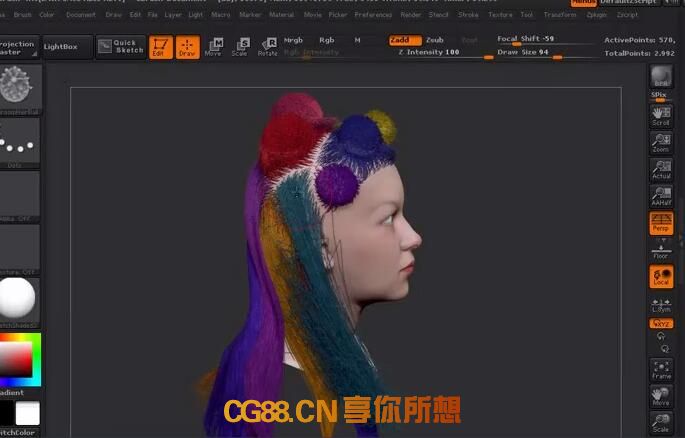685x438 pixels.
Task: Open the Transform menu
Action: [x=560, y=15]
